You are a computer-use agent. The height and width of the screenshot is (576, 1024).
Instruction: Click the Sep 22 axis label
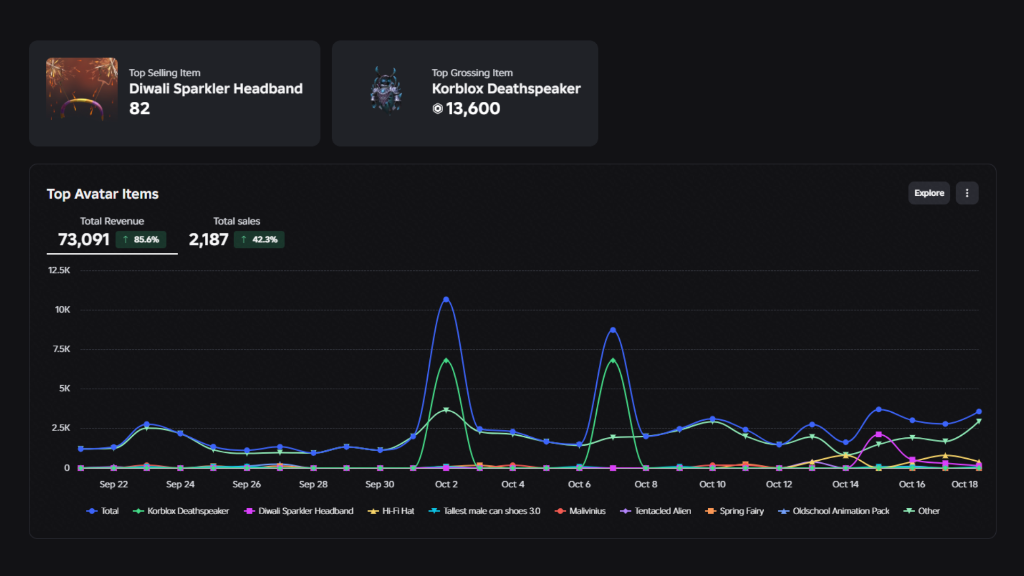pyautogui.click(x=114, y=485)
